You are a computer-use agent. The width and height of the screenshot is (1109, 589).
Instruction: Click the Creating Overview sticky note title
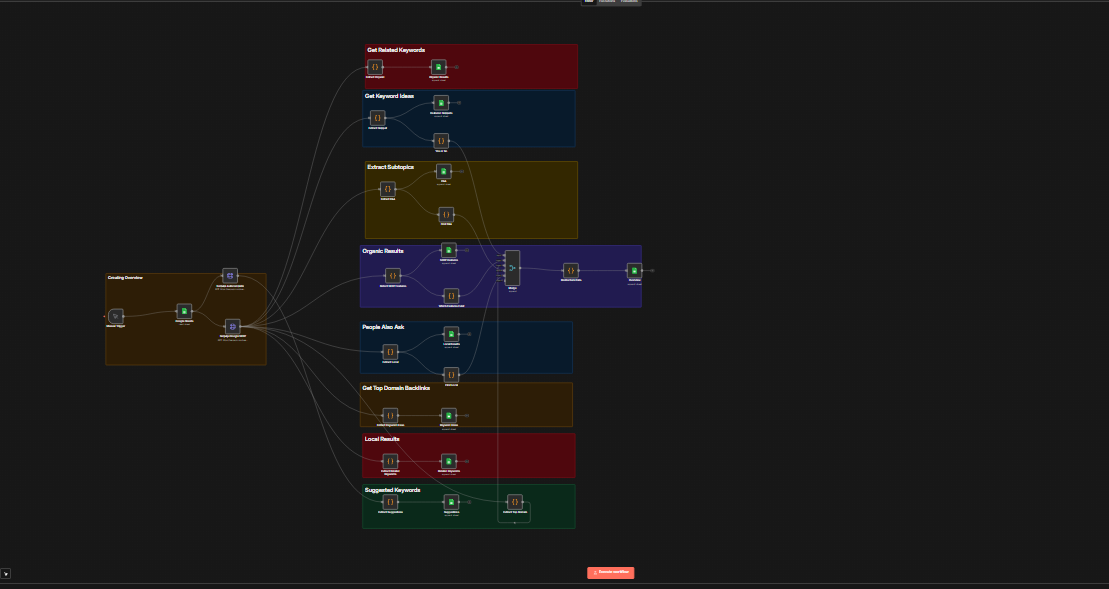coord(125,278)
